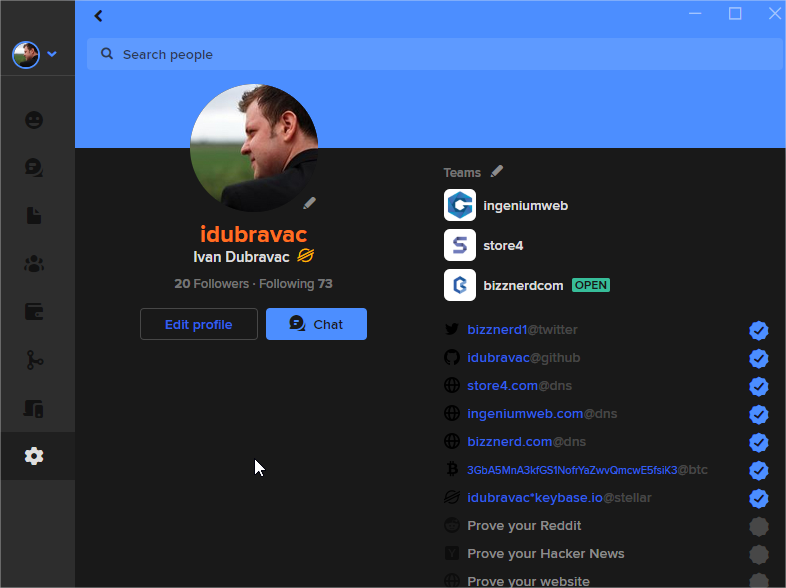
Task: Open the People tab in the sidebar
Action: point(34,120)
